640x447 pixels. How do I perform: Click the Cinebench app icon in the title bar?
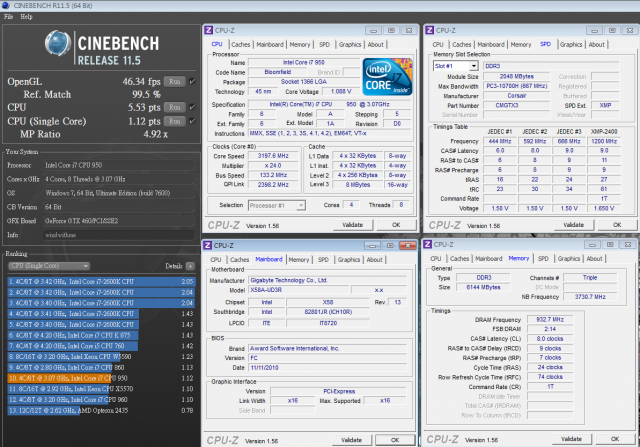pos(5,5)
